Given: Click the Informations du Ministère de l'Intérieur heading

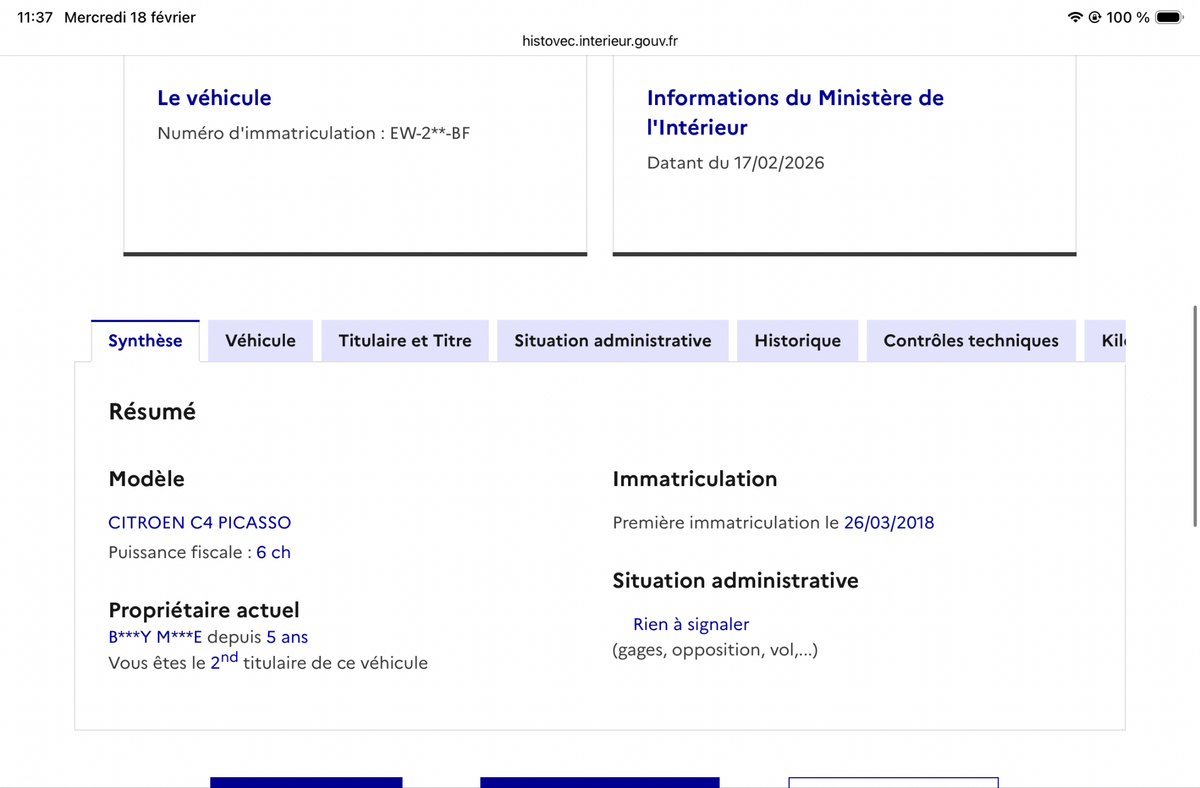Looking at the screenshot, I should pos(795,112).
